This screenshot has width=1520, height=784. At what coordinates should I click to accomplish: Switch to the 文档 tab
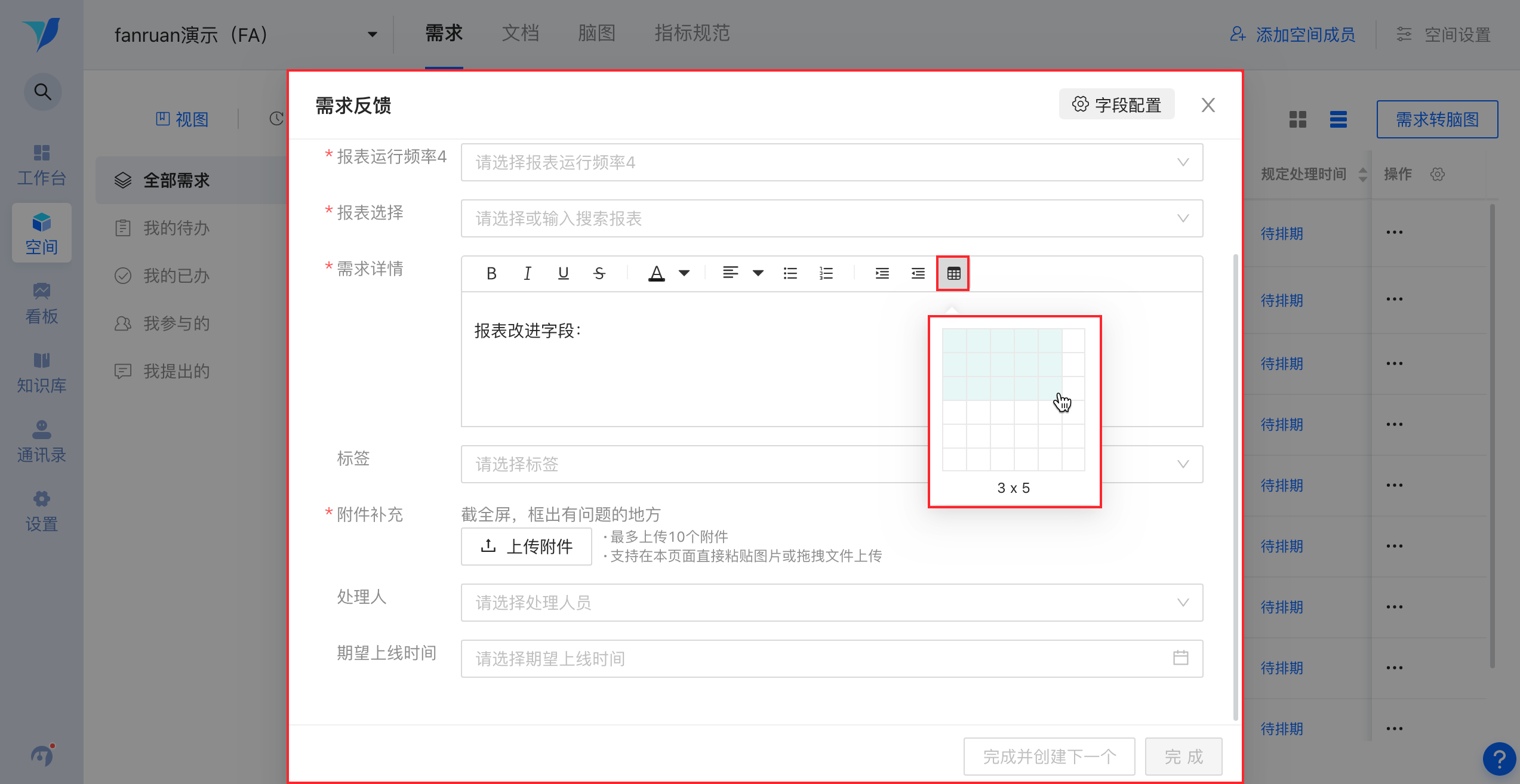520,33
